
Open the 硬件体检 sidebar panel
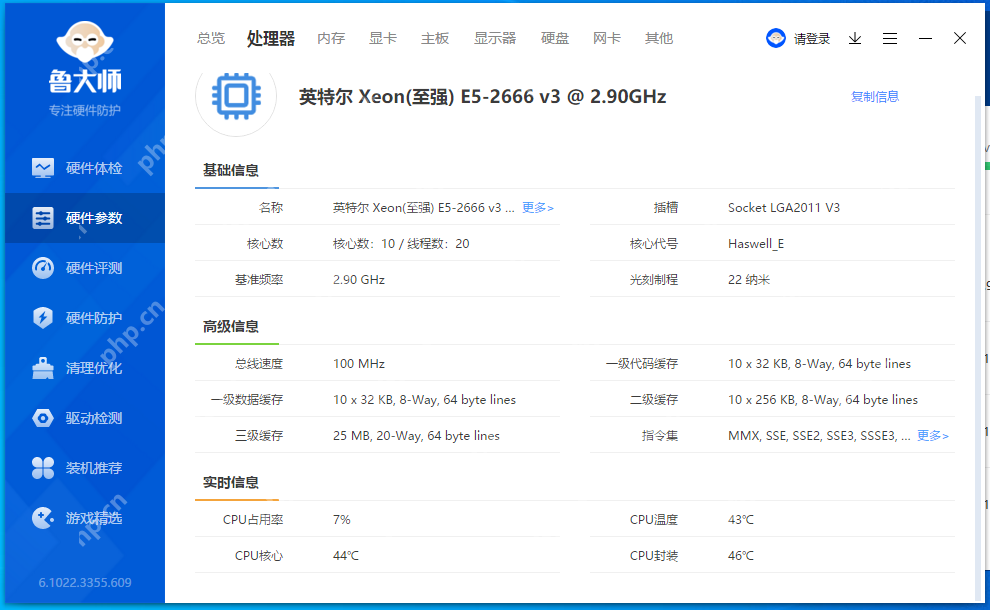click(84, 167)
